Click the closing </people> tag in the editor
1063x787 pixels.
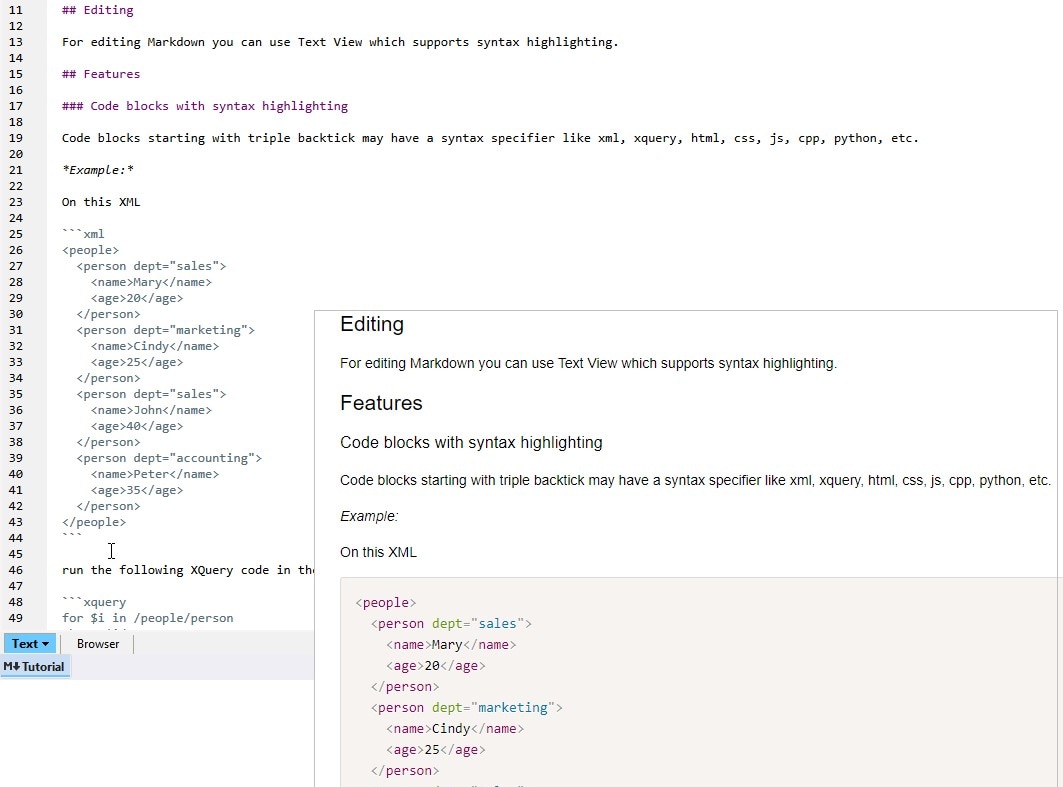pos(94,522)
